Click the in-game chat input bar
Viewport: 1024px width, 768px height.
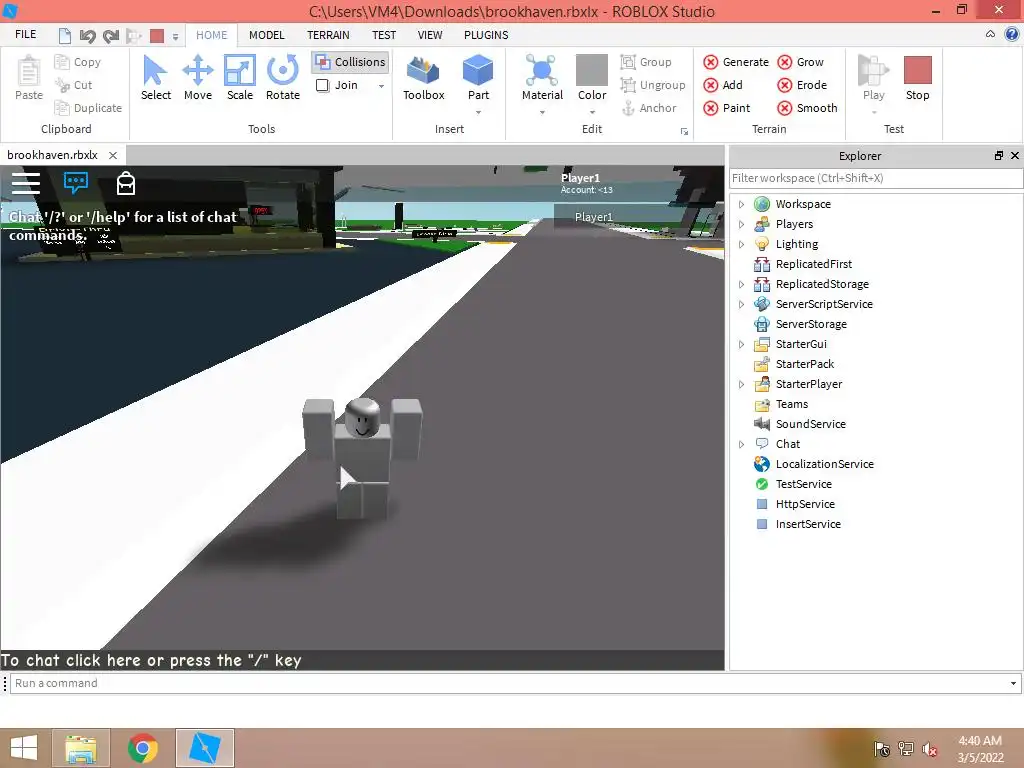click(x=362, y=660)
